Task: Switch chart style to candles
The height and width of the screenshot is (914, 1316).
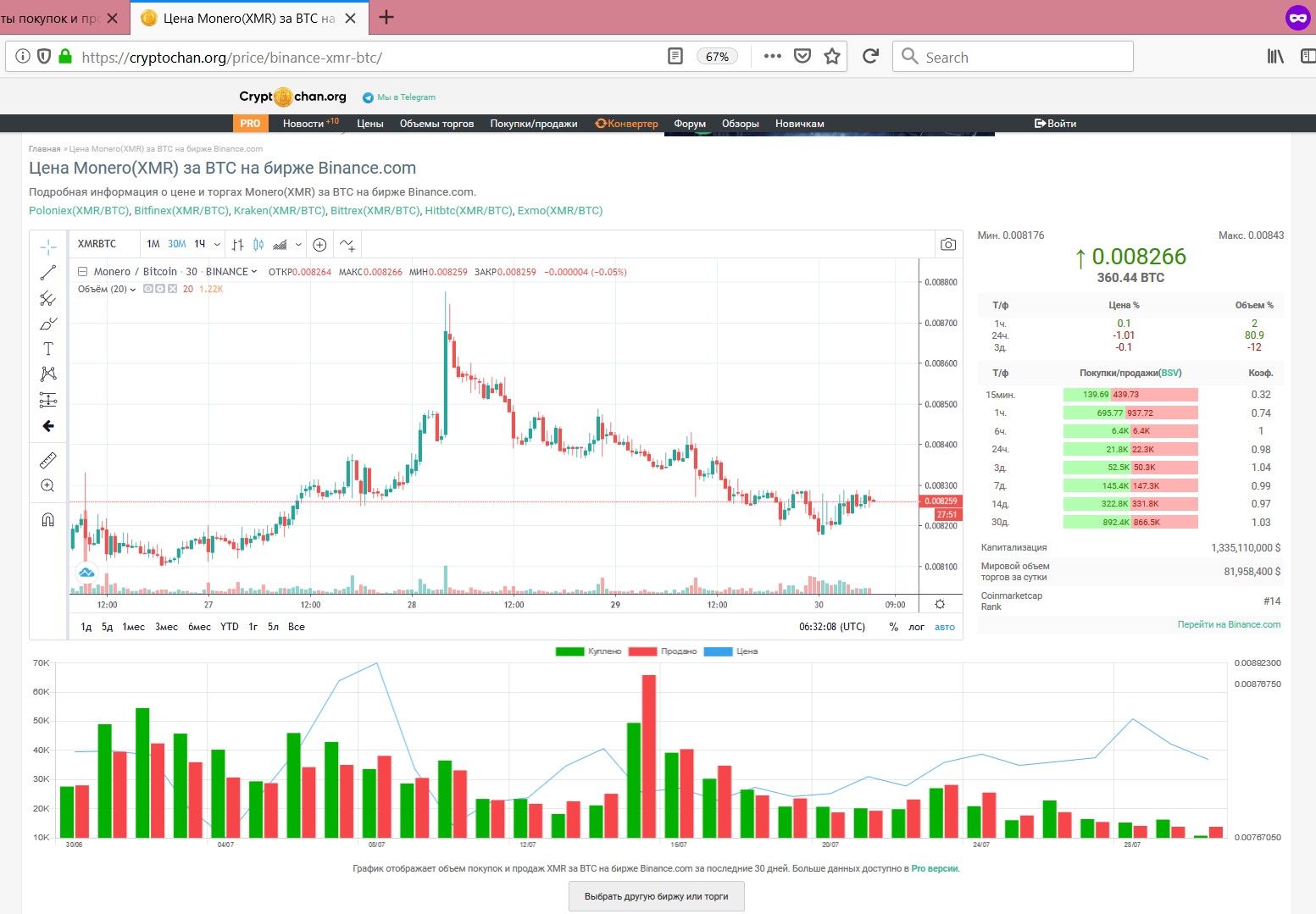Action: pos(258,244)
